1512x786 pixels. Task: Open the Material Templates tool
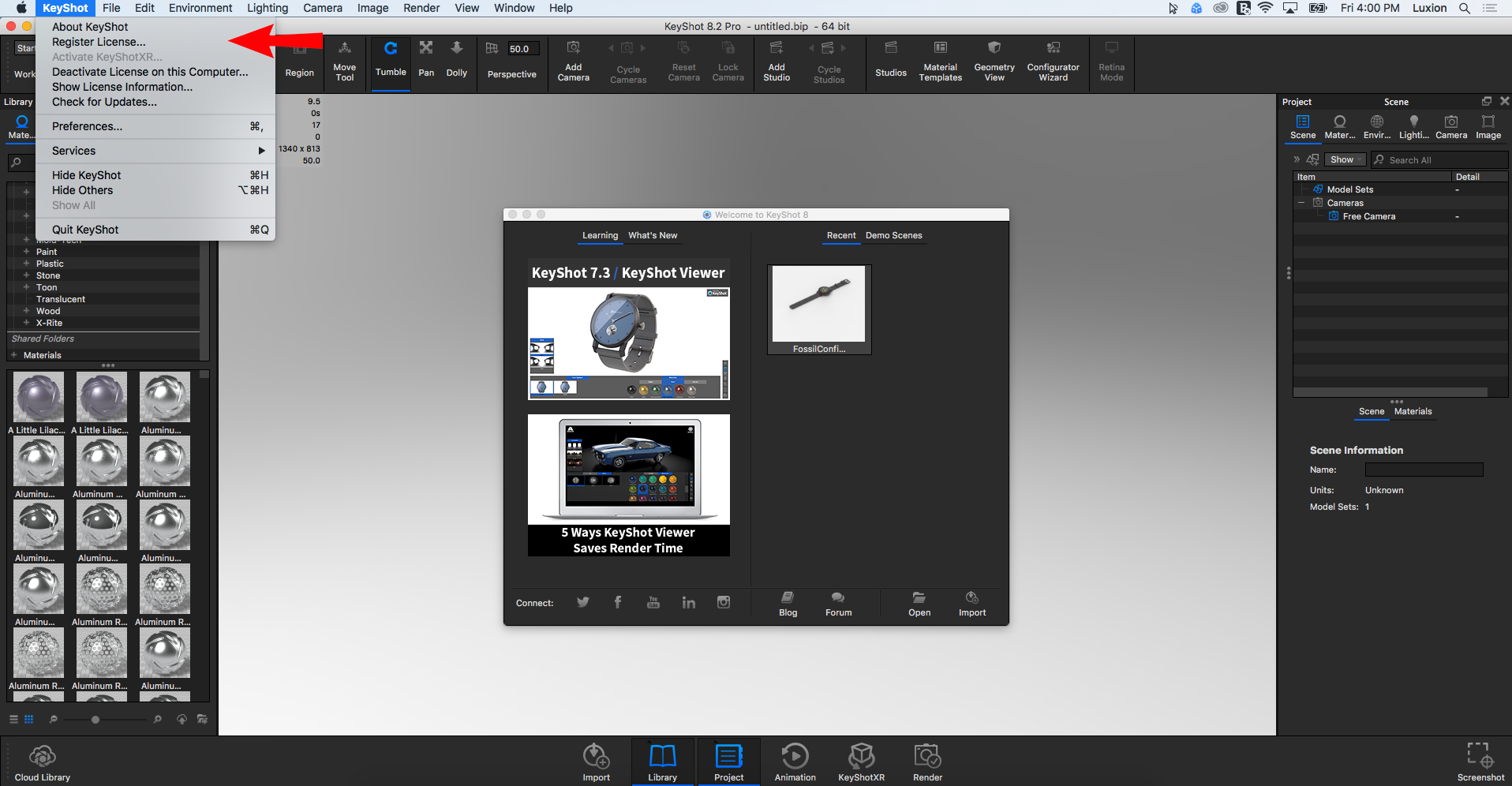940,60
